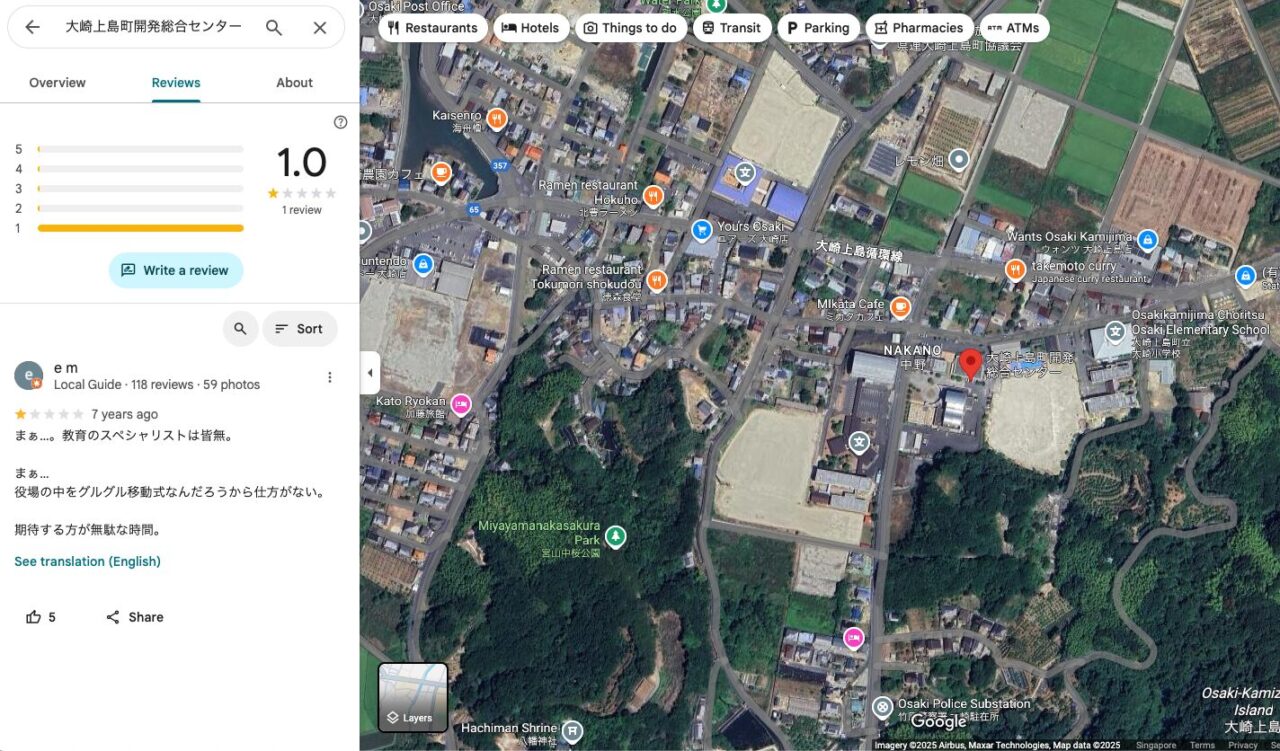
Task: Click Osaki Elementary School marker
Action: pos(1116,331)
